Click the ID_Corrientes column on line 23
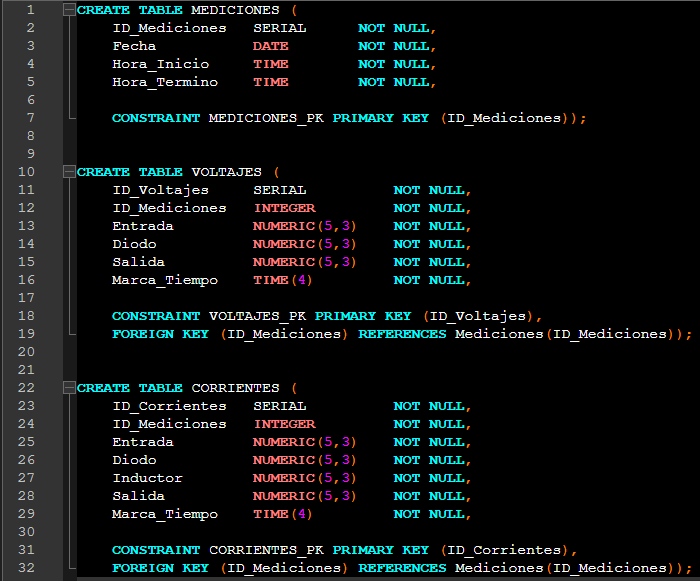The height and width of the screenshot is (581, 700). (x=169, y=406)
